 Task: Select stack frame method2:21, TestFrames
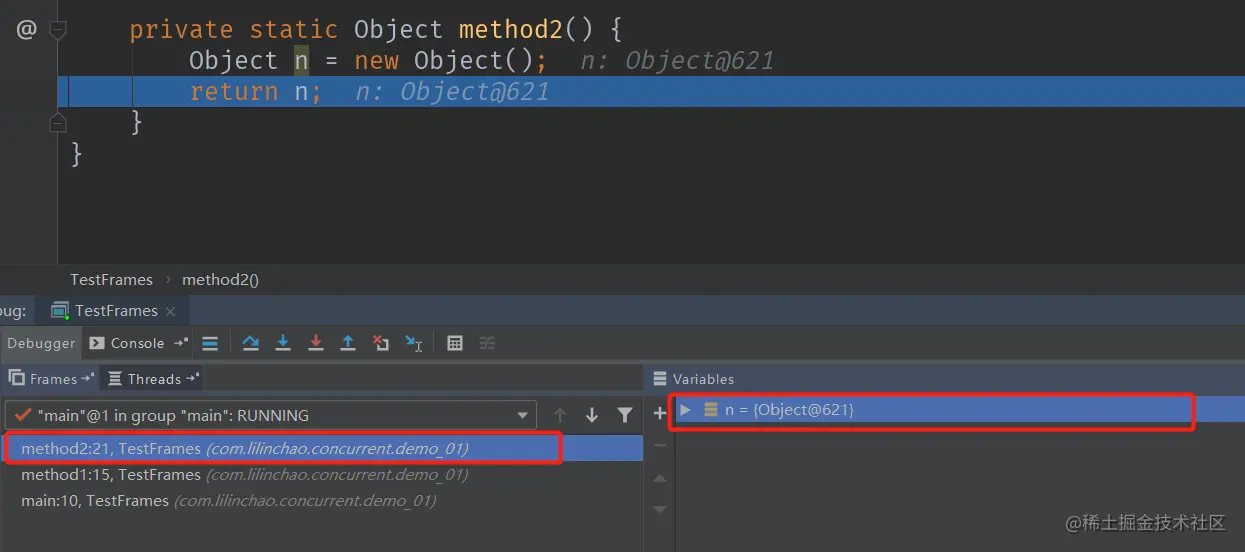(322, 449)
